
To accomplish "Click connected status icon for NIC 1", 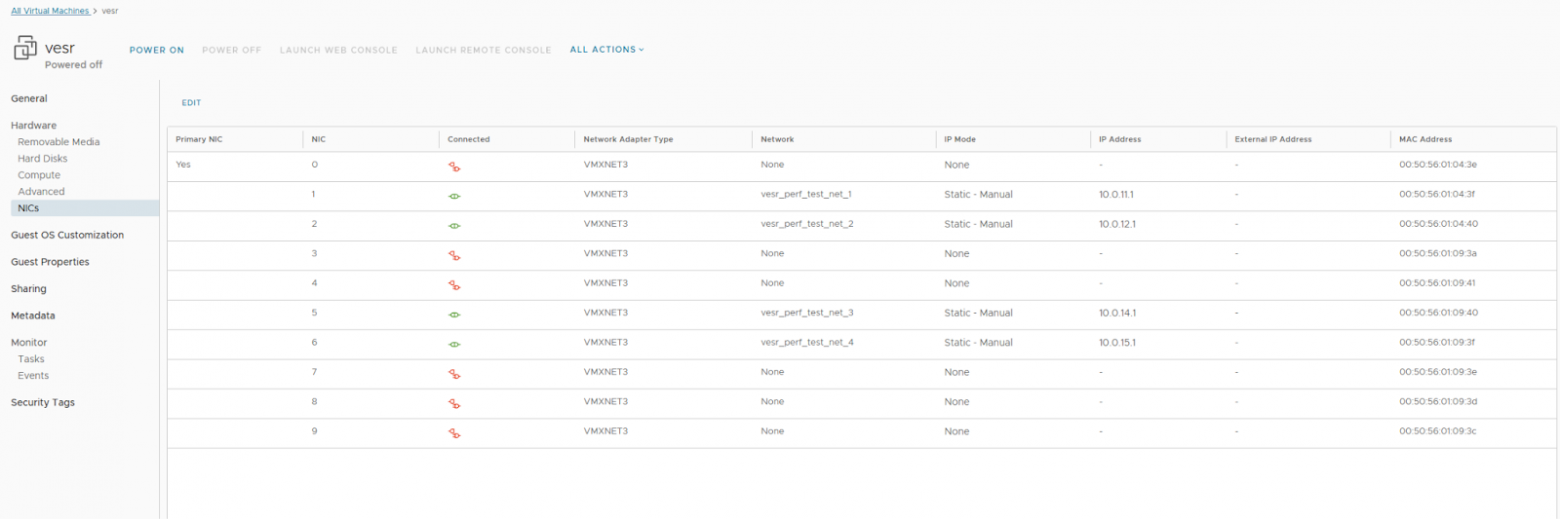I will click(454, 196).
